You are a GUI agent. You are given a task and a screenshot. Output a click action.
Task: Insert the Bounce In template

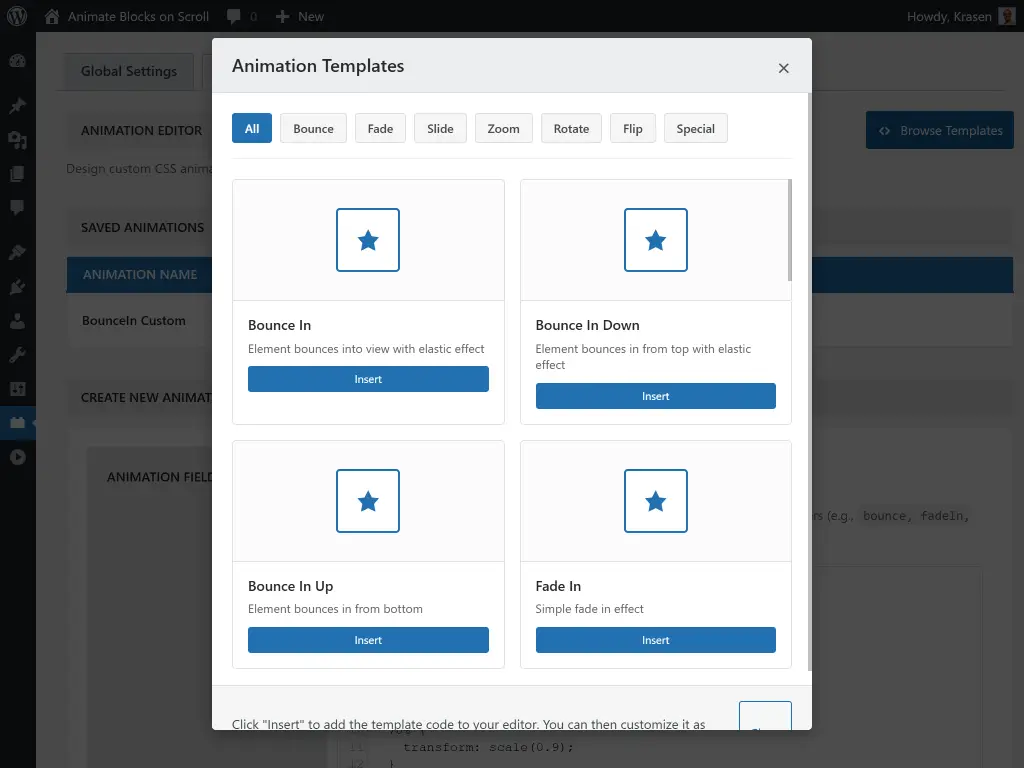click(368, 379)
